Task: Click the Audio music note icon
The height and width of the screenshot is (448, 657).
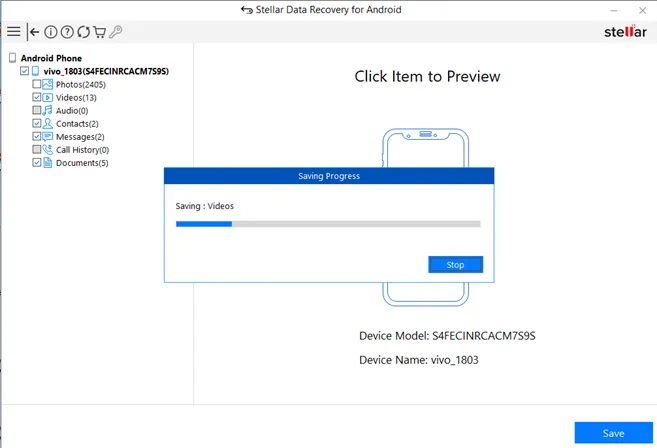Action: tap(48, 111)
